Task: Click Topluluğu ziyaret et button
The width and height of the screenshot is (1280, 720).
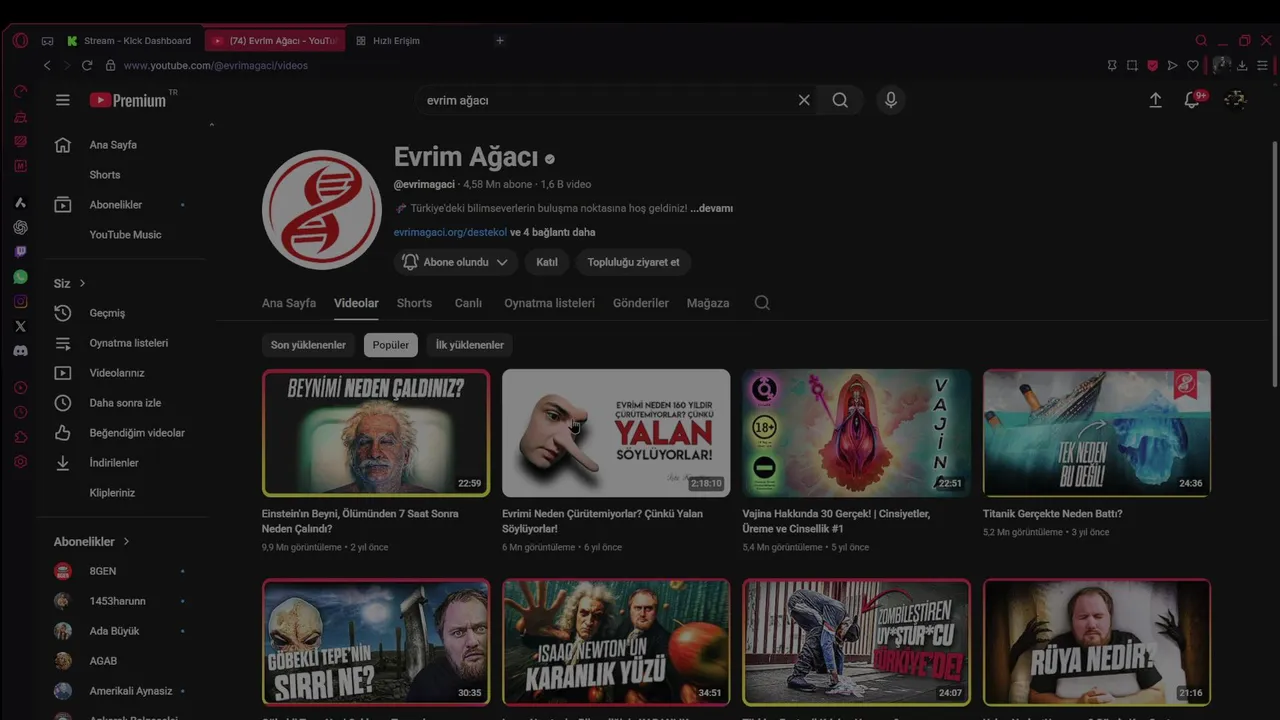Action: [633, 262]
